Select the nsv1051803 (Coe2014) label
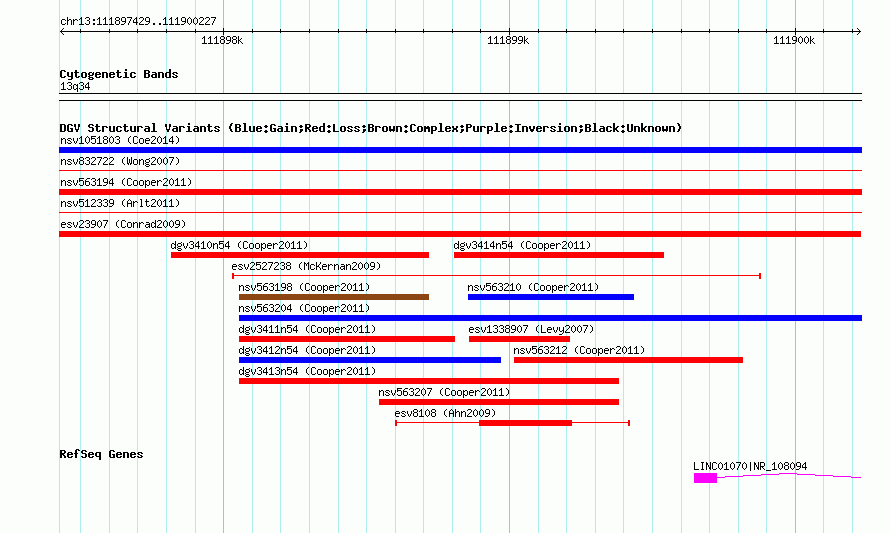The height and width of the screenshot is (533, 890). click(120, 140)
